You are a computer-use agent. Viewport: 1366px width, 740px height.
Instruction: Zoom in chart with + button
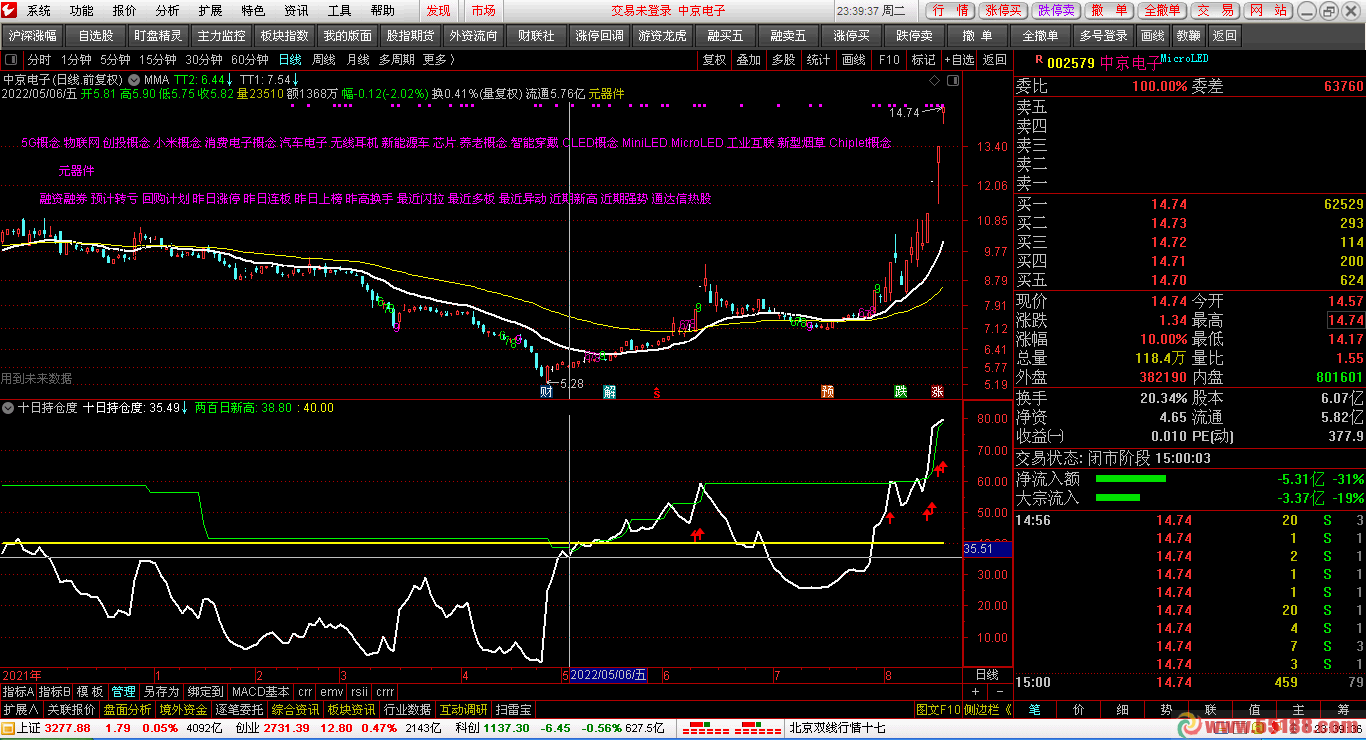976,691
